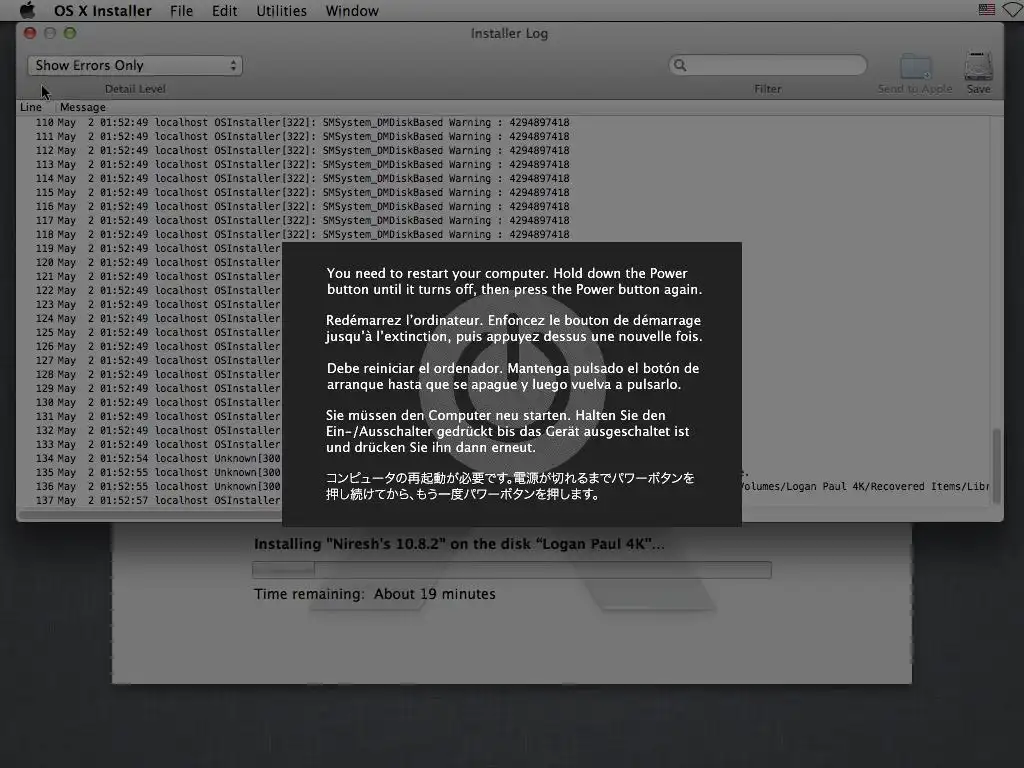The image size is (1024, 768).
Task: Click the Spanish 'Debe reiniciar el ordenador' message
Action: click(x=513, y=376)
